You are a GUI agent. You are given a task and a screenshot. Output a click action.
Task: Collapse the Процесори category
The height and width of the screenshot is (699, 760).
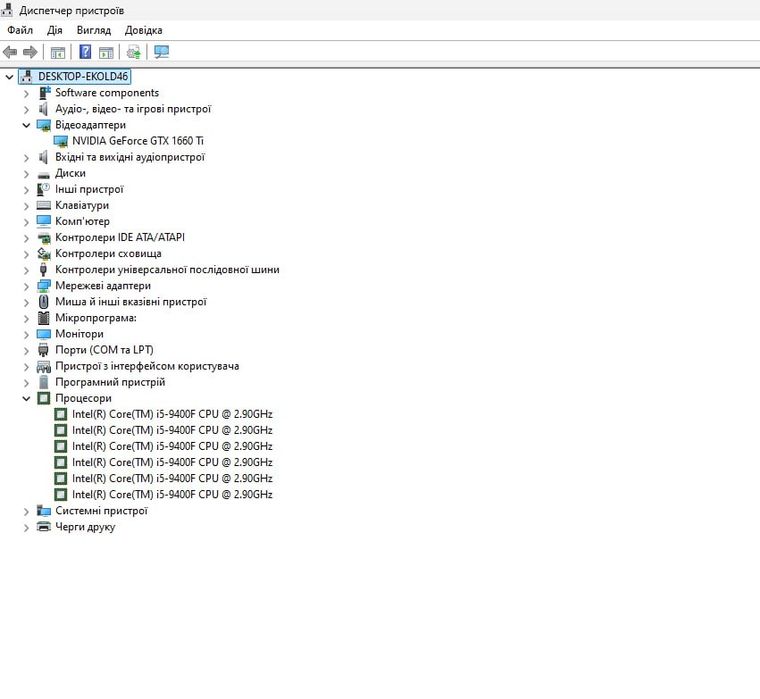pyautogui.click(x=26, y=398)
